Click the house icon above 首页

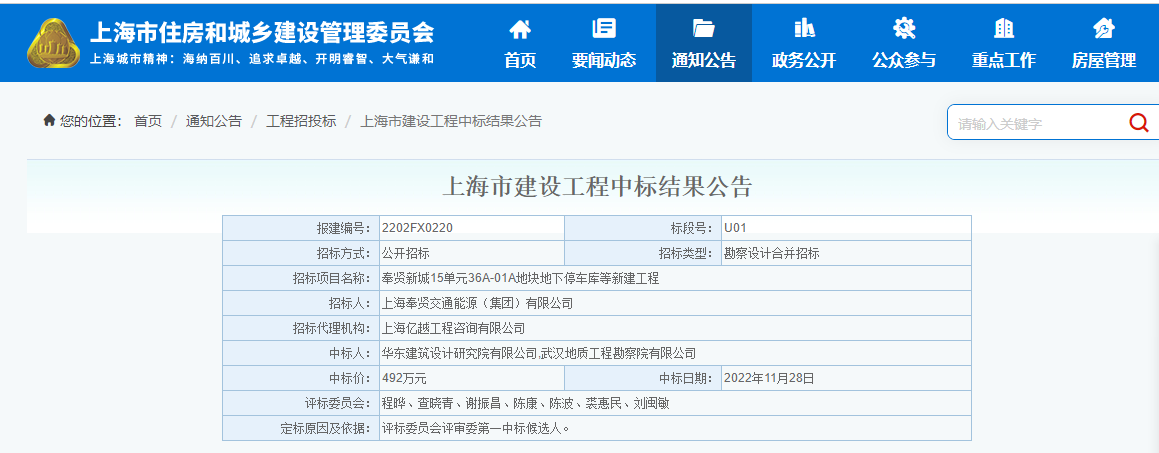520,28
